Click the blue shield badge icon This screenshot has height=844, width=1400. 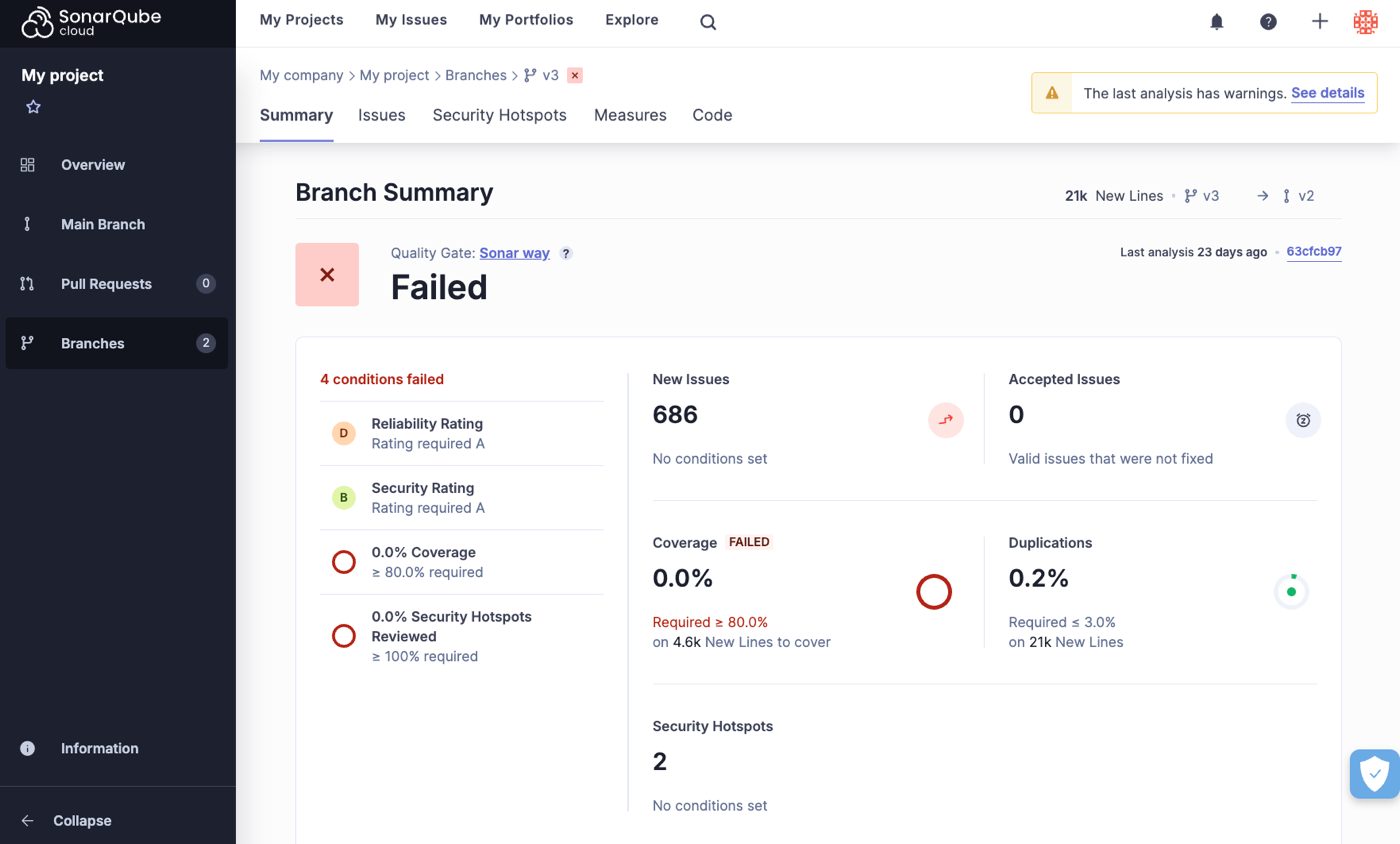coord(1374,773)
